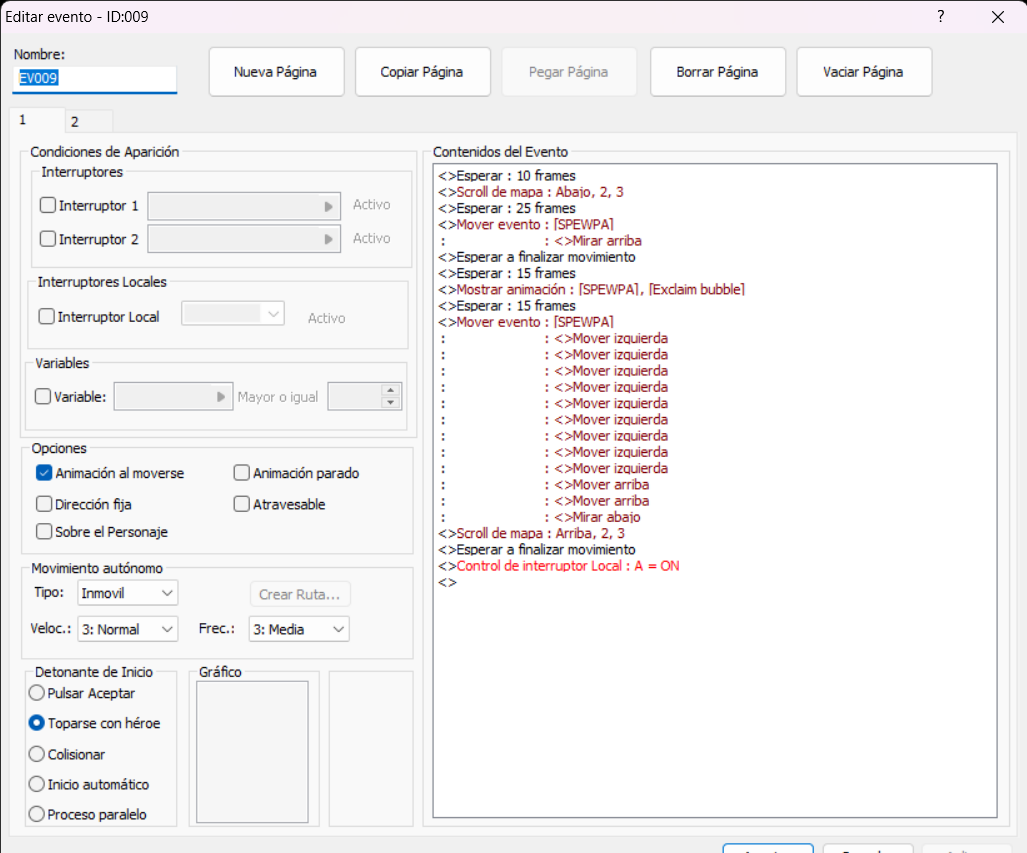Enable the Variable condition checkbox

pyautogui.click(x=41, y=396)
